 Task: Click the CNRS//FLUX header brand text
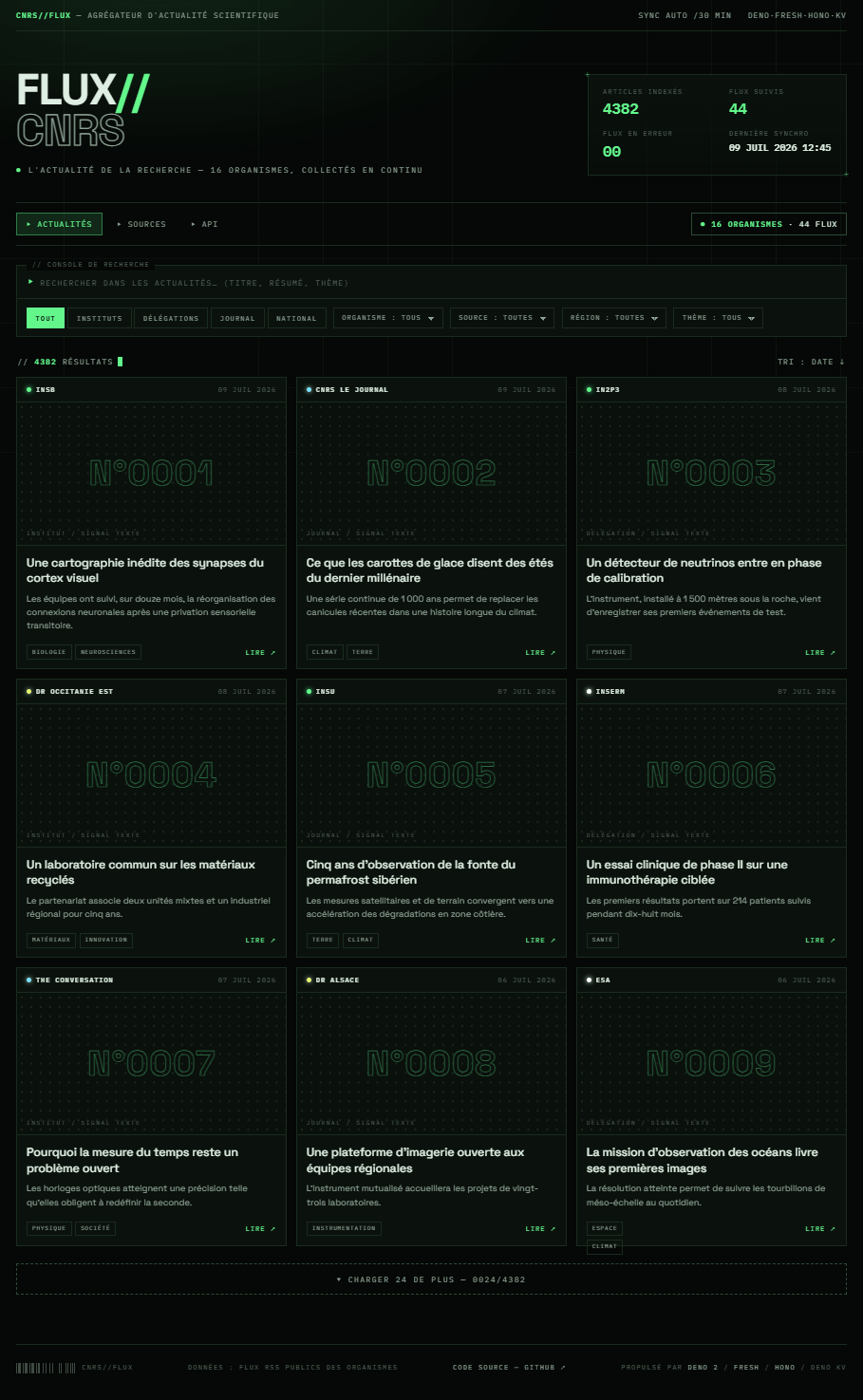pyautogui.click(x=43, y=15)
